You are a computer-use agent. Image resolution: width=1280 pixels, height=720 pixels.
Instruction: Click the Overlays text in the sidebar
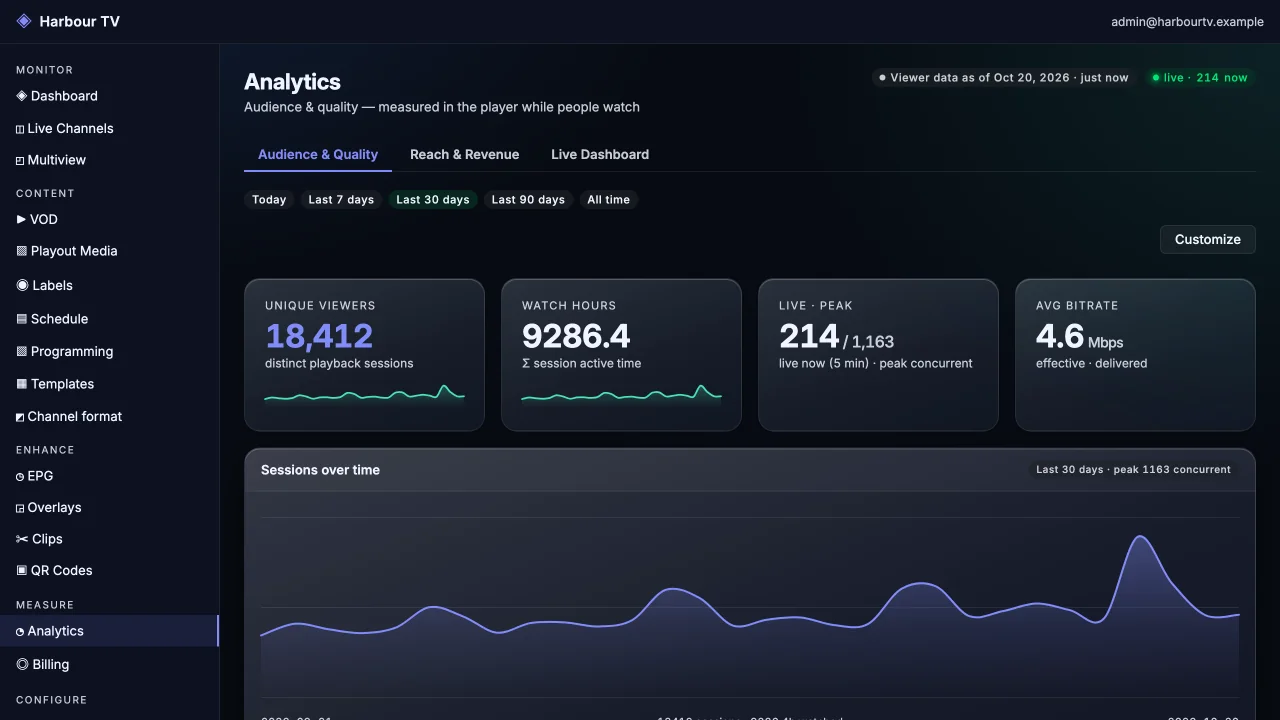pyautogui.click(x=54, y=508)
